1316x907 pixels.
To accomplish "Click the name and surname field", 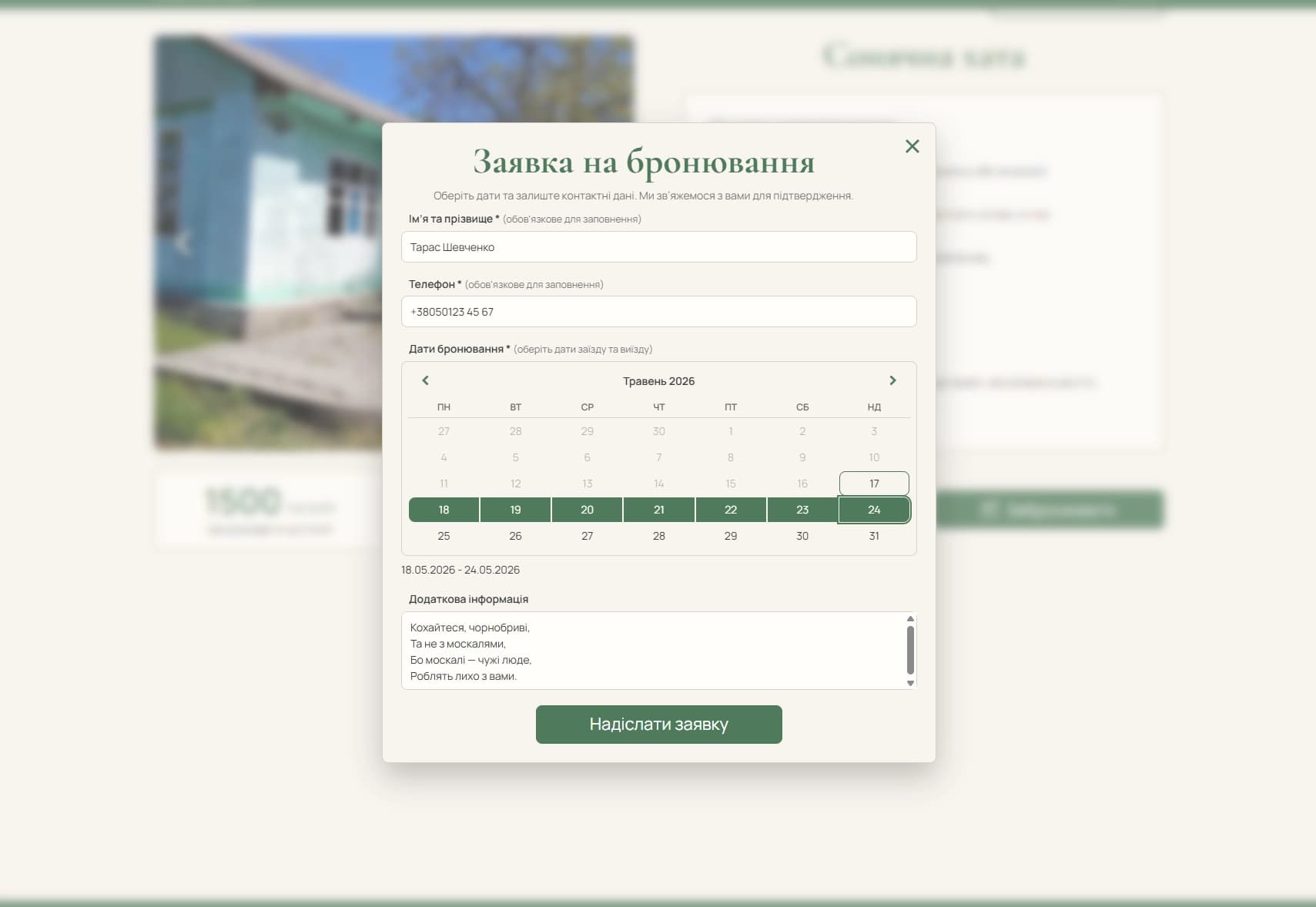I will [x=658, y=247].
